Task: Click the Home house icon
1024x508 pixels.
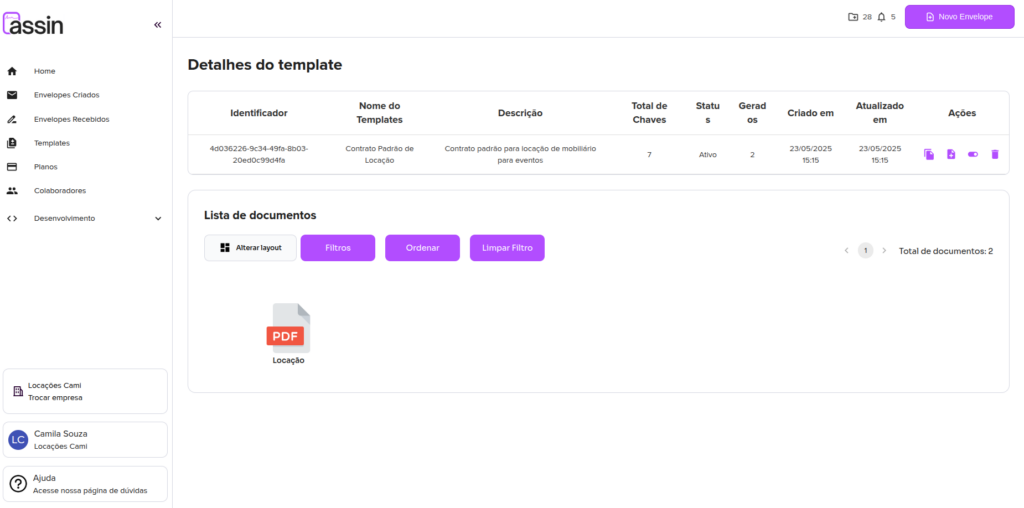Action: point(12,71)
